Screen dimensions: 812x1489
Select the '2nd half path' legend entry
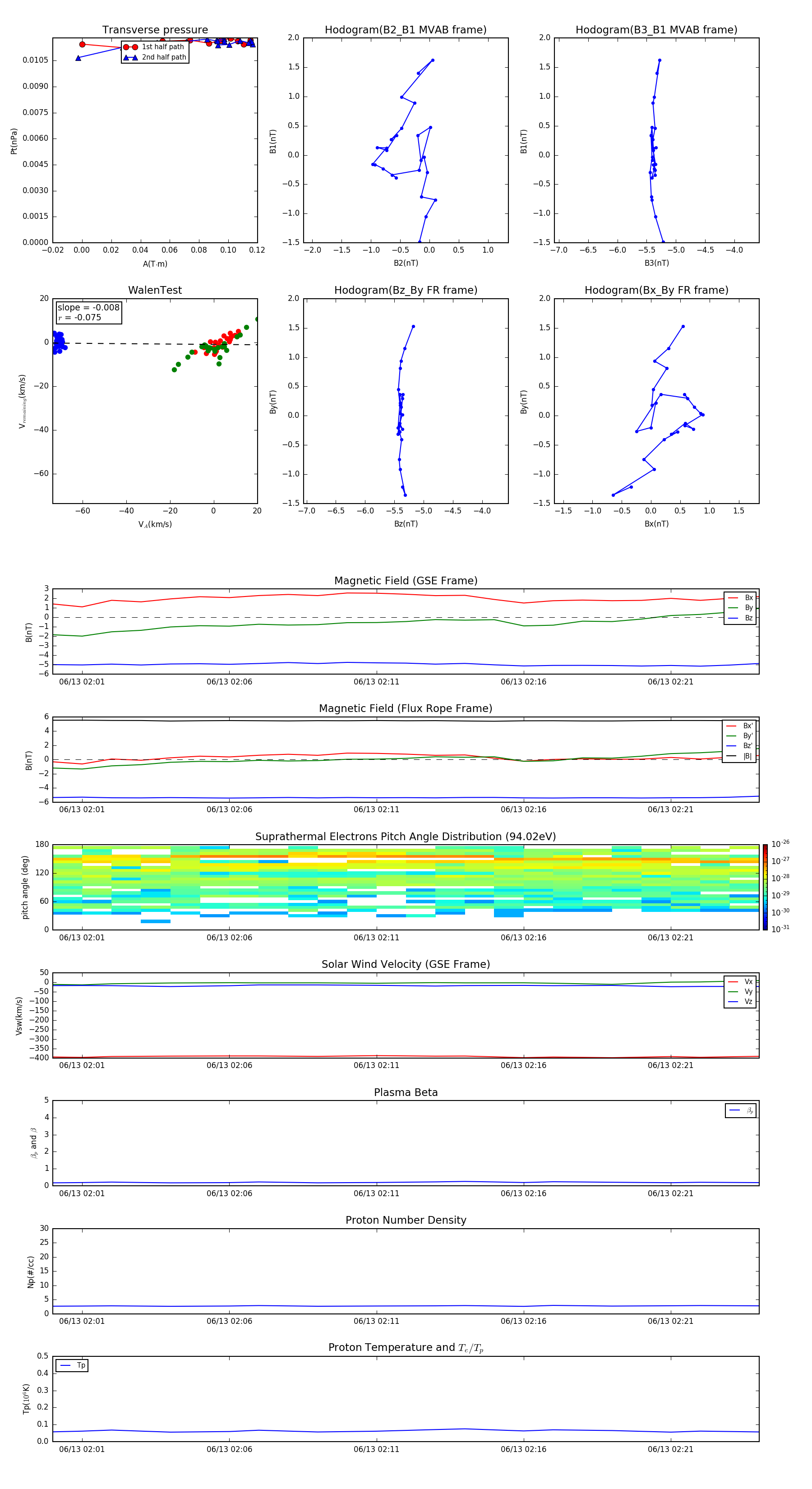click(155, 57)
